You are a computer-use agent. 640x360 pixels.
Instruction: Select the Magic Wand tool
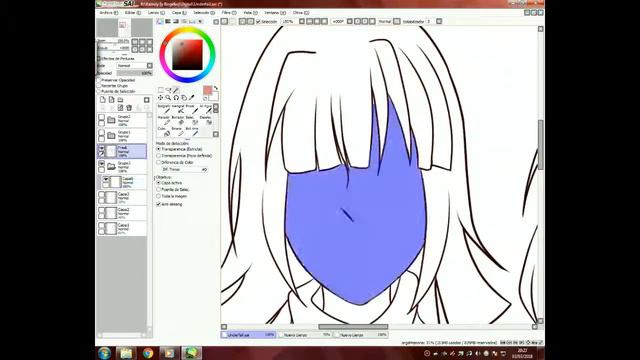(x=176, y=90)
